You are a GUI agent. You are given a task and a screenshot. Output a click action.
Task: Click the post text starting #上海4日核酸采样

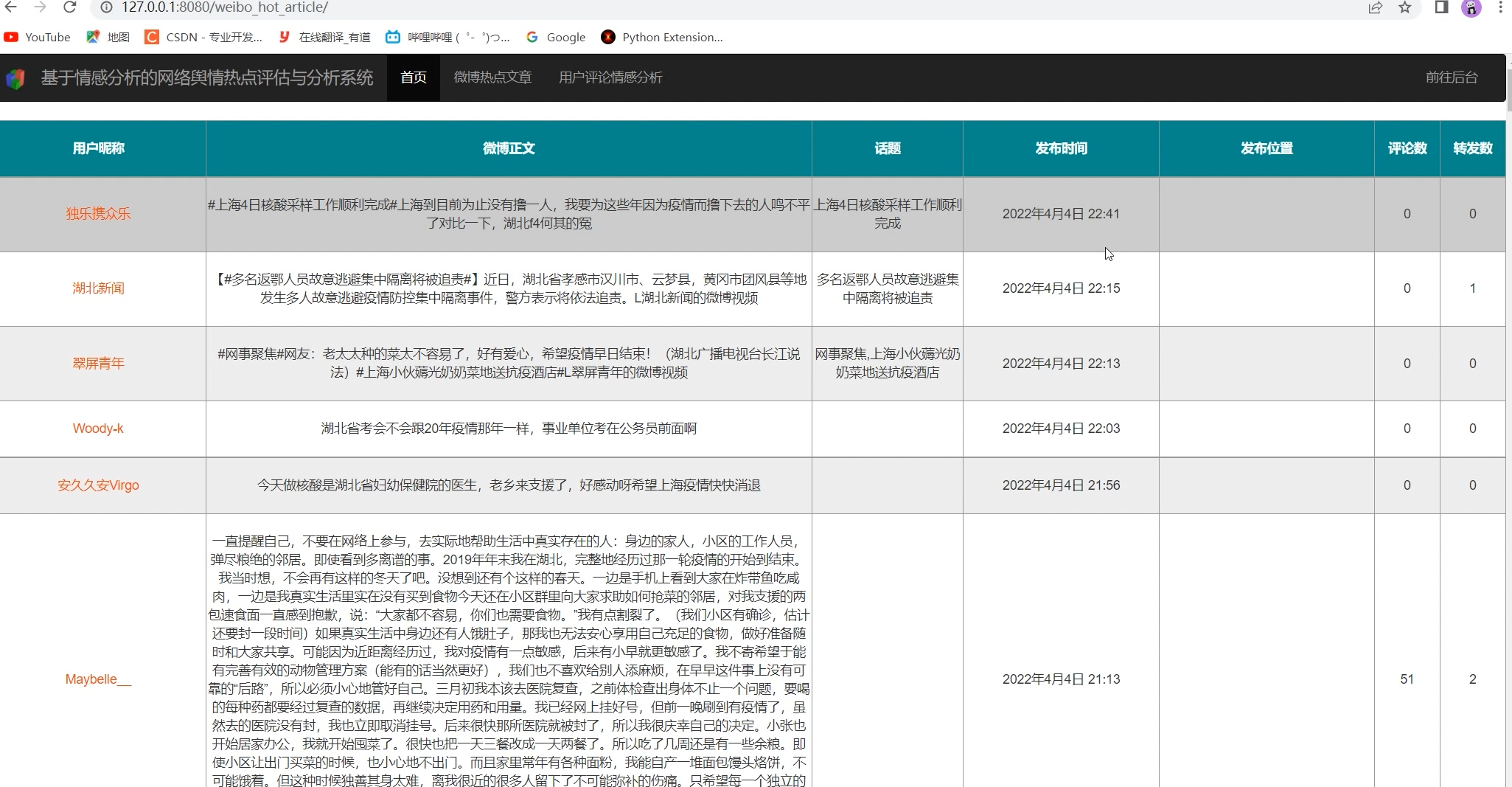pyautogui.click(x=509, y=214)
